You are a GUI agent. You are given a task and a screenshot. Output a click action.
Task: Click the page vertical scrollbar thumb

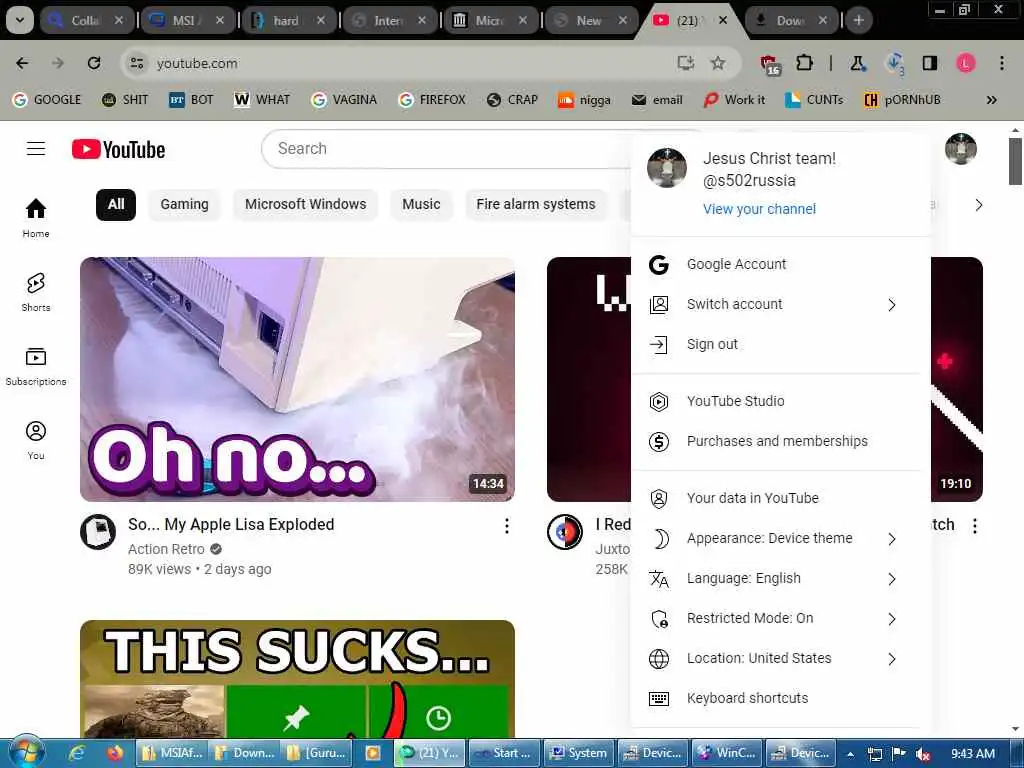[x=1015, y=161]
